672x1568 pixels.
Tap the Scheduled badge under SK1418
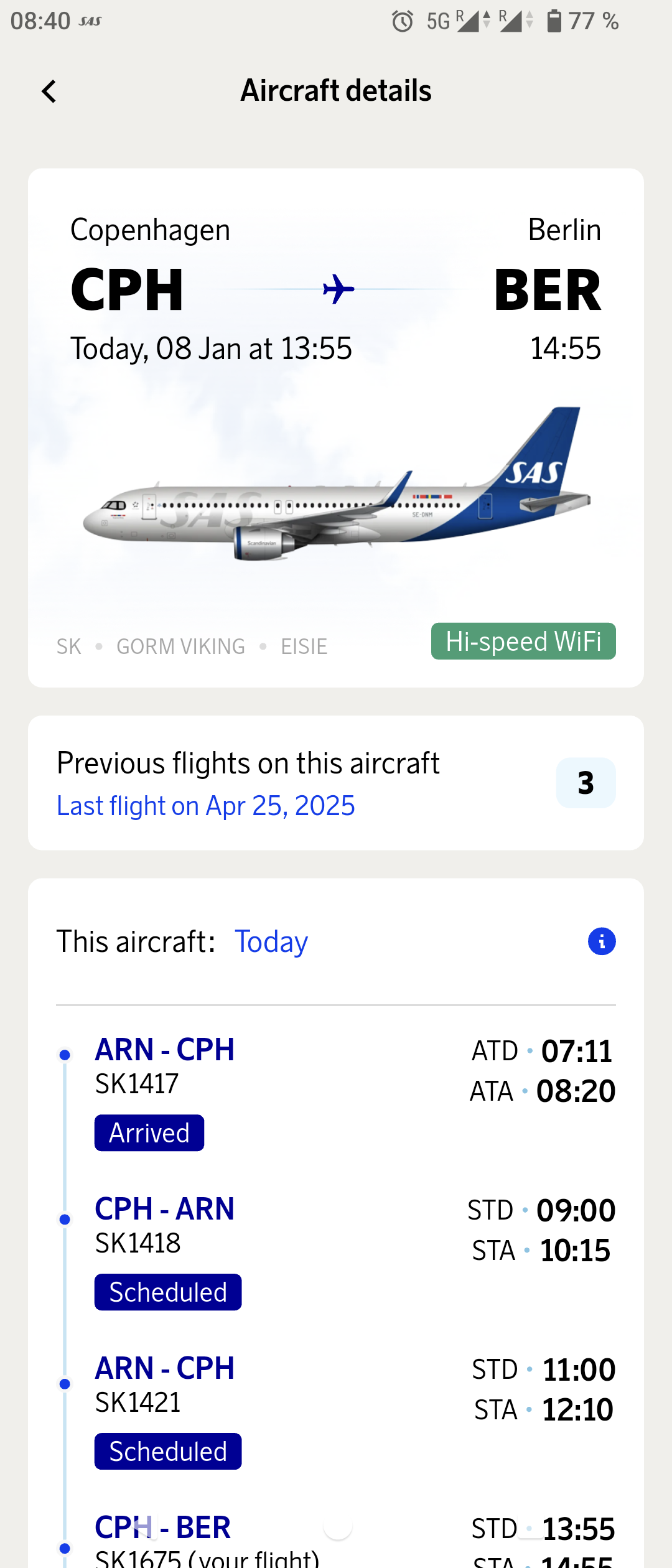[168, 1292]
